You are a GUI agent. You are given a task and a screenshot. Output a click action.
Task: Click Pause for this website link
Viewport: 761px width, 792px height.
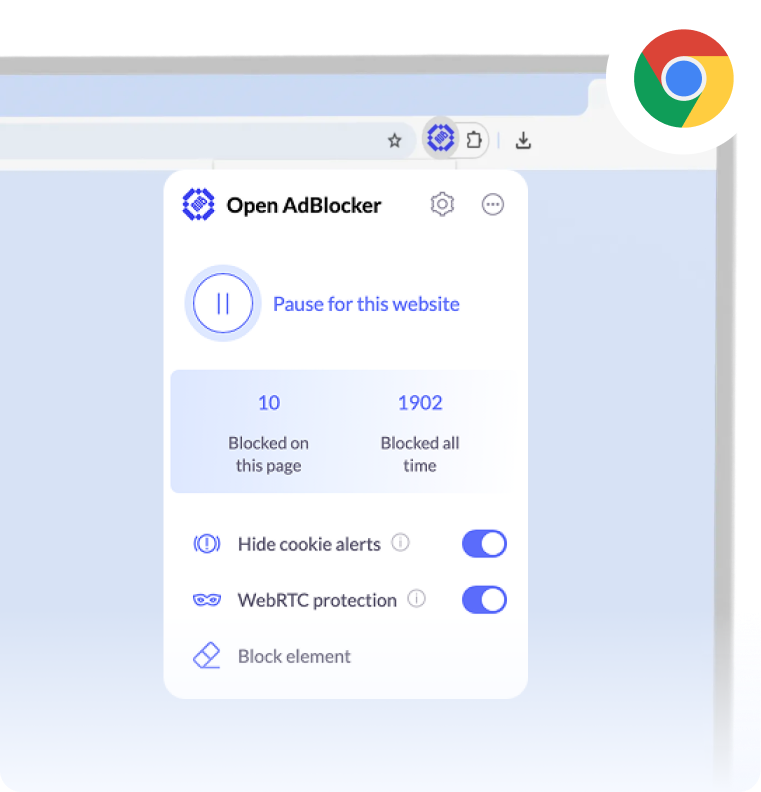[x=366, y=304]
